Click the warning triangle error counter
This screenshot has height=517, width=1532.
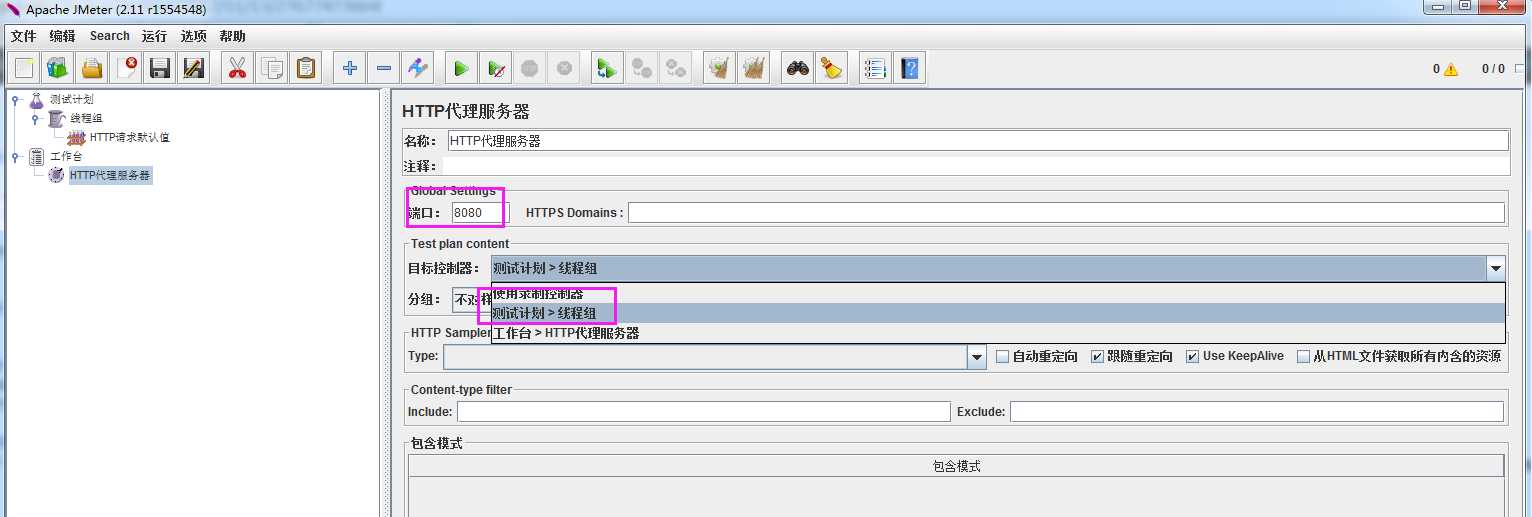tap(1451, 69)
